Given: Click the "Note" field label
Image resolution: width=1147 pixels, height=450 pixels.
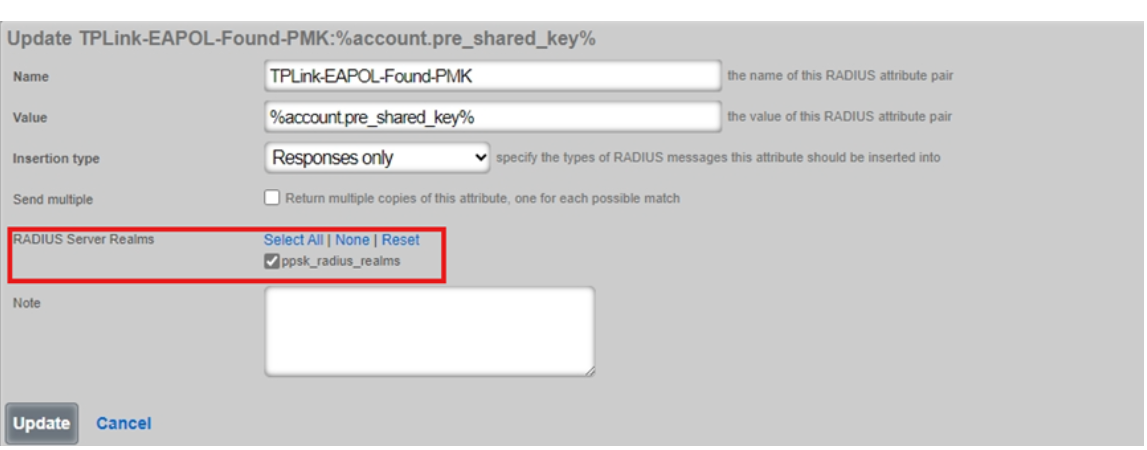Looking at the screenshot, I should click(x=27, y=303).
